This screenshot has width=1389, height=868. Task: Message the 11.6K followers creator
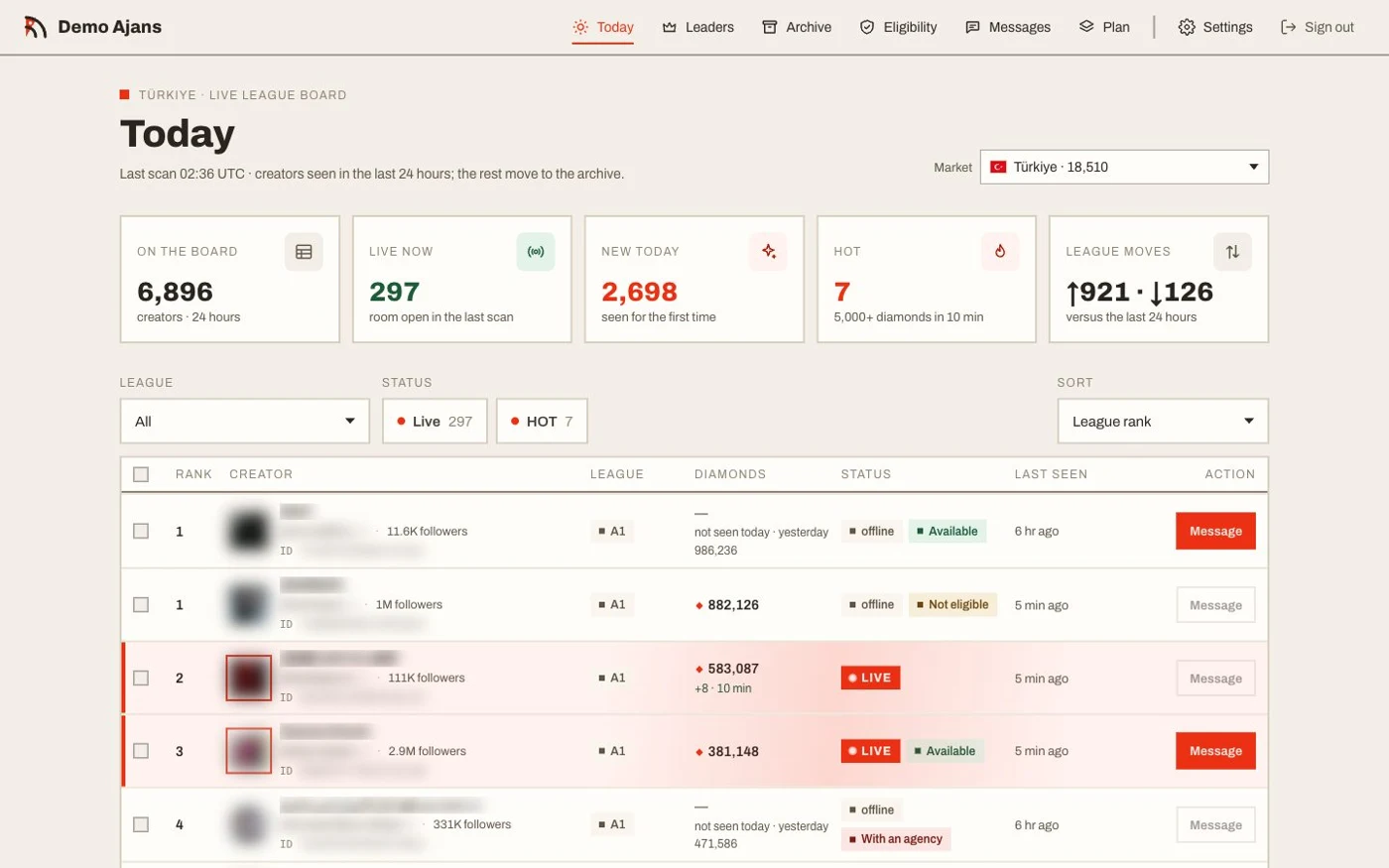tap(1215, 531)
